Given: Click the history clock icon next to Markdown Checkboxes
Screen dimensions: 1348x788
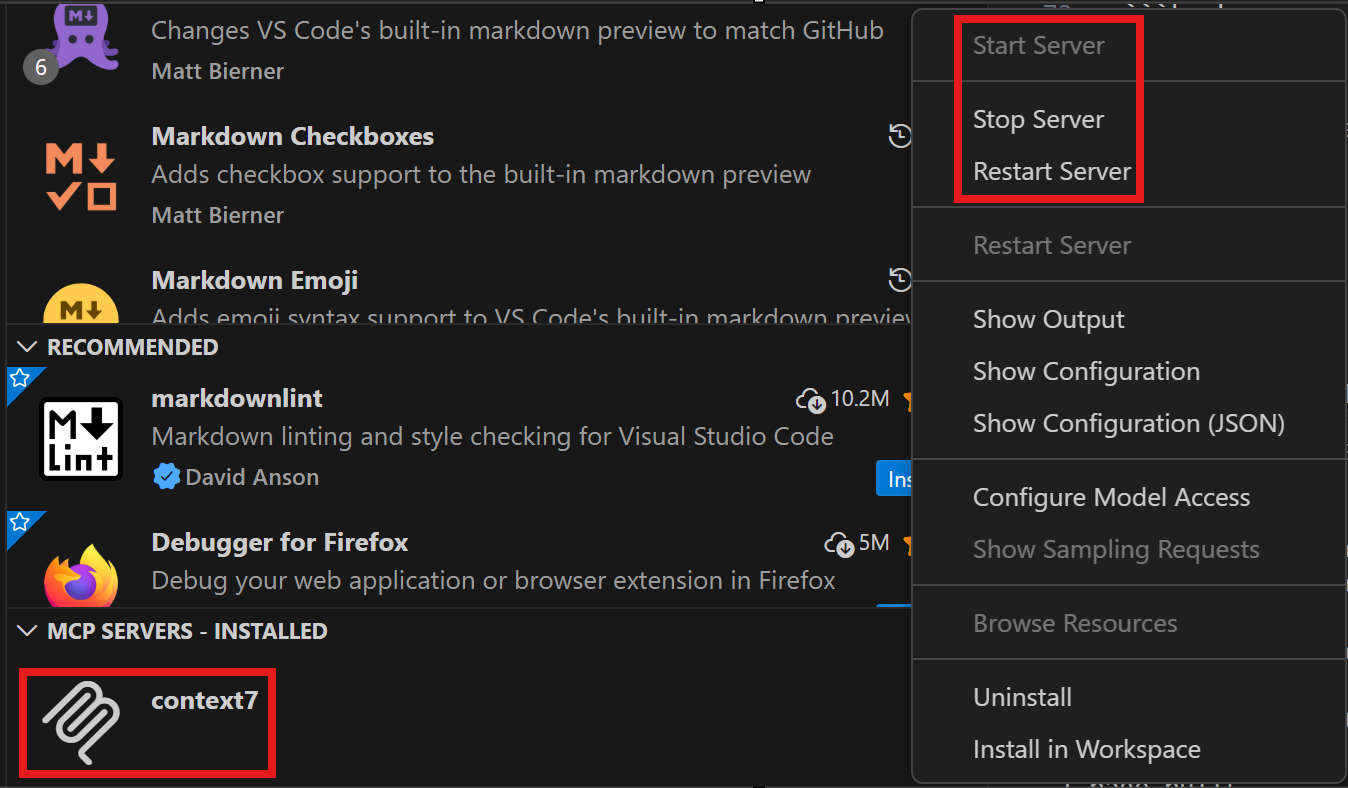Looking at the screenshot, I should [898, 135].
